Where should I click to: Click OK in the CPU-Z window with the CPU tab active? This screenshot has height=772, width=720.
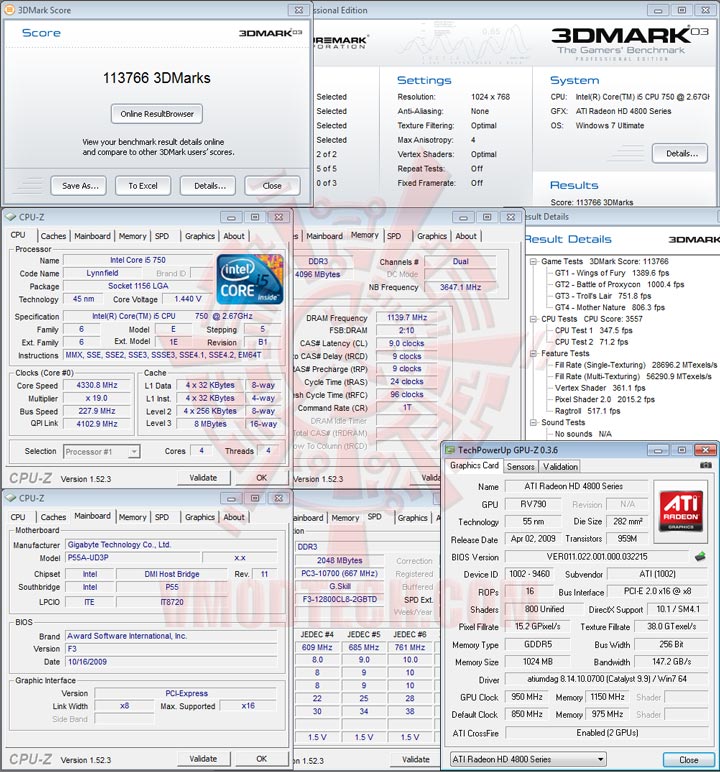[x=262, y=478]
